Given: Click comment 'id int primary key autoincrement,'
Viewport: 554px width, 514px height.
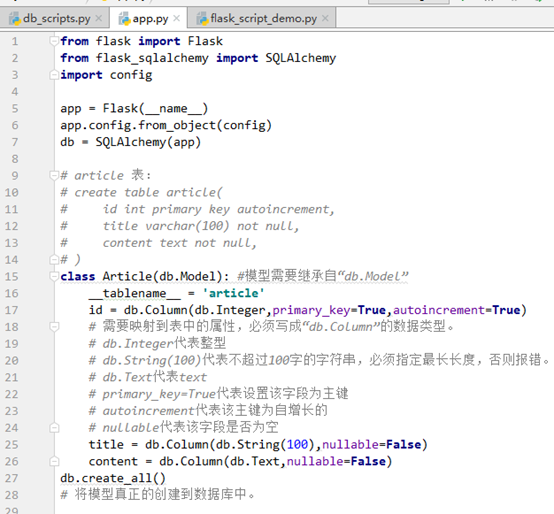Looking at the screenshot, I should pyautogui.click(x=219, y=209).
